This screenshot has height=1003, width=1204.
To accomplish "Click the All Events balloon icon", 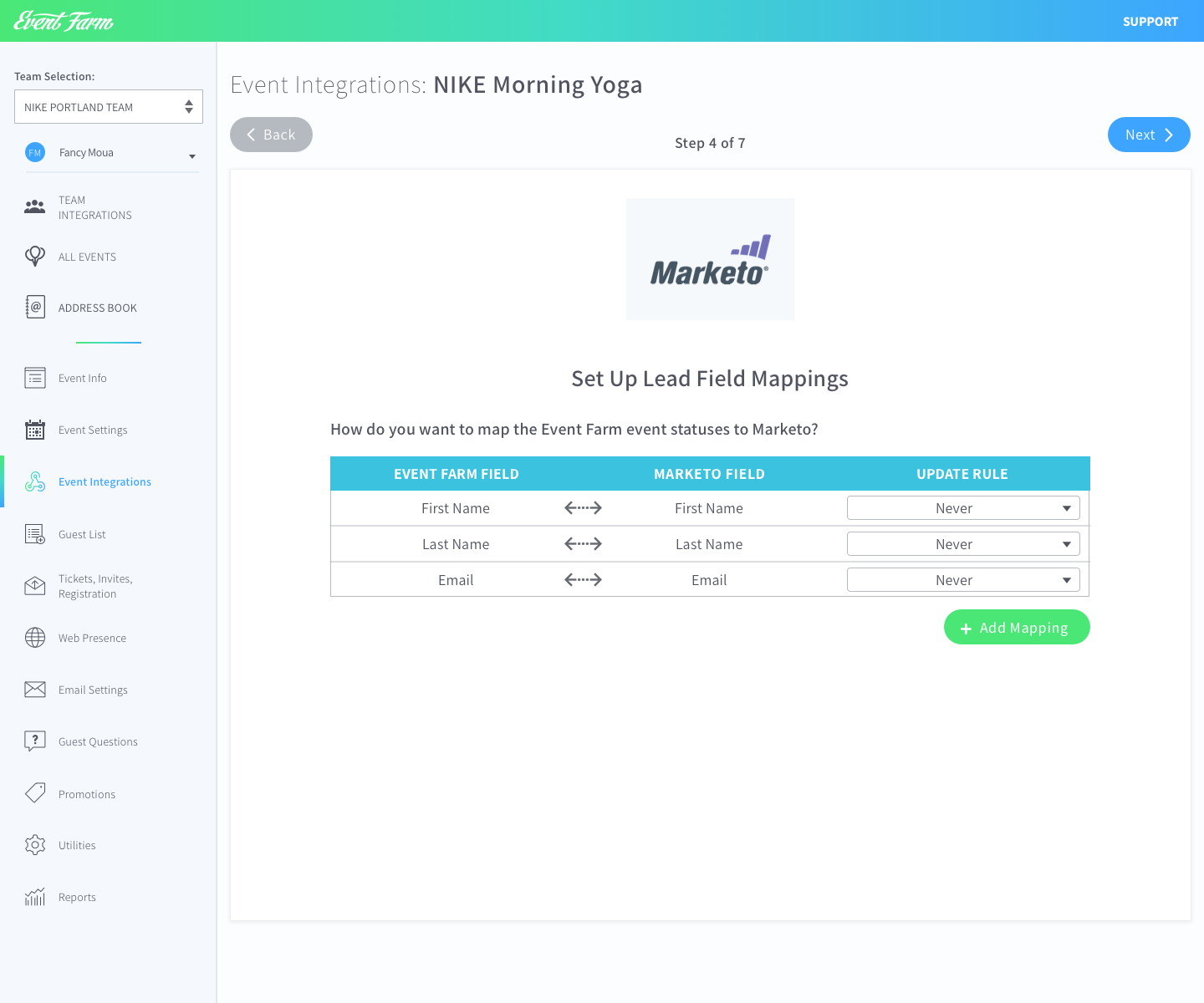I will 35,256.
